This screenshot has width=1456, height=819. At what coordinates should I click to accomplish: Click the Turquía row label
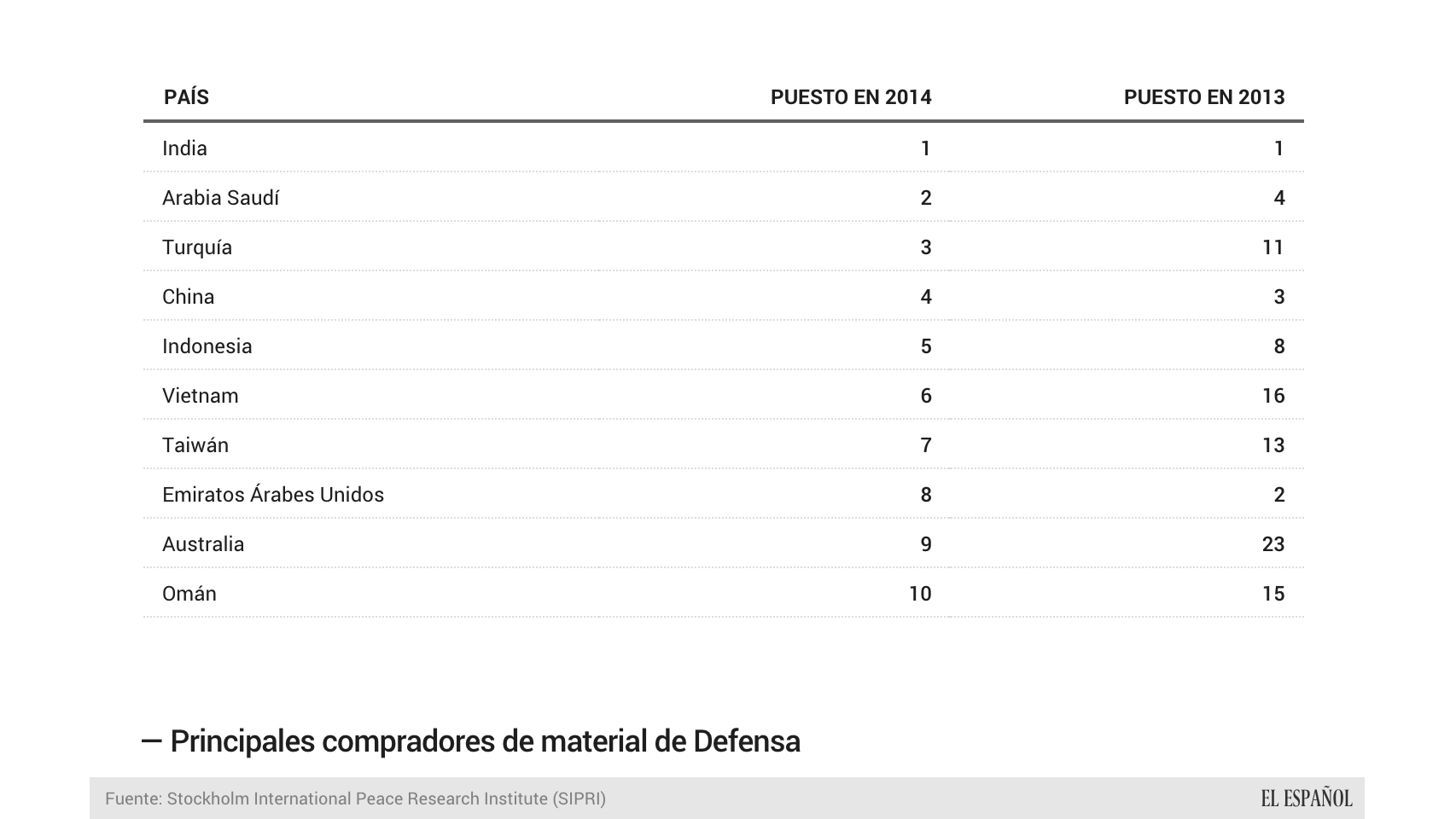(x=197, y=247)
